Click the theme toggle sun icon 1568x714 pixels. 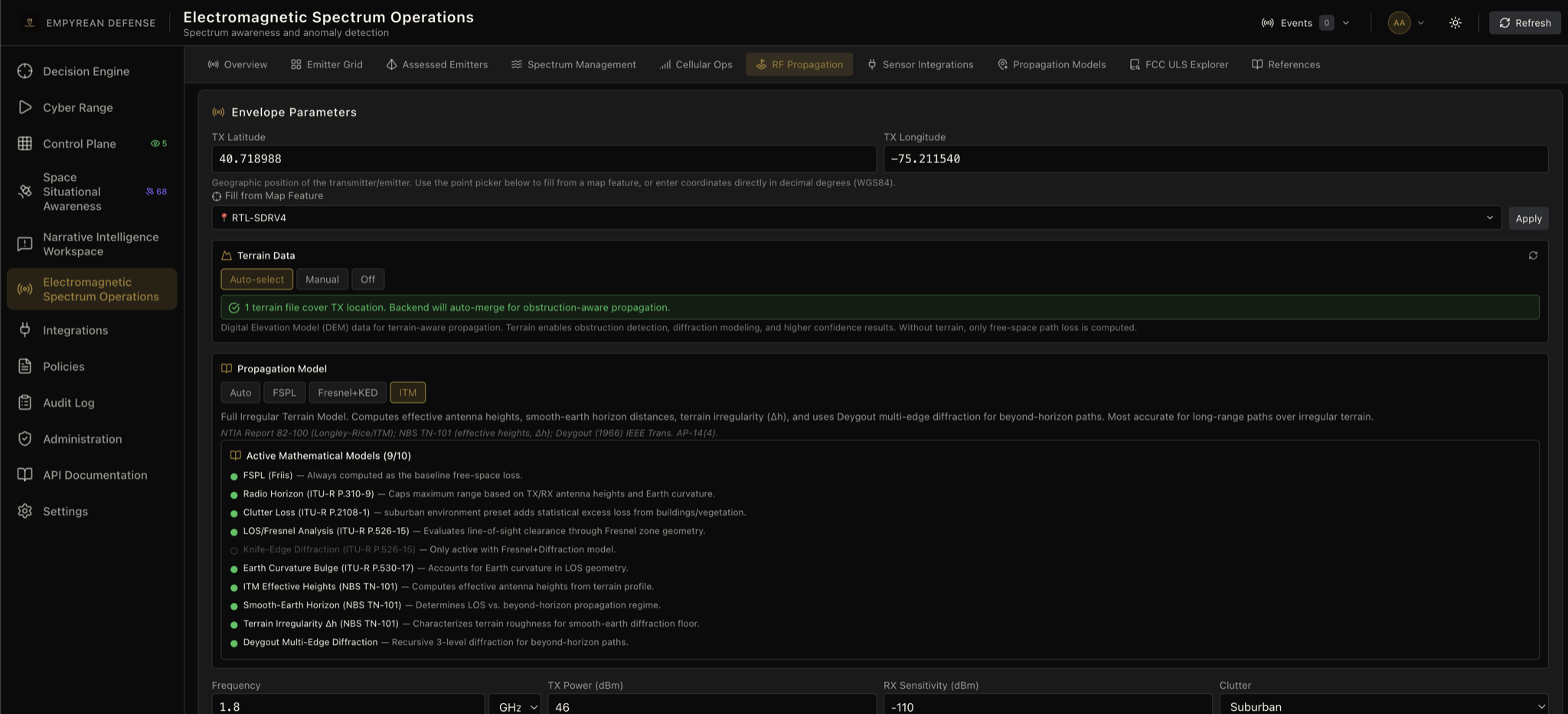pyautogui.click(x=1455, y=23)
